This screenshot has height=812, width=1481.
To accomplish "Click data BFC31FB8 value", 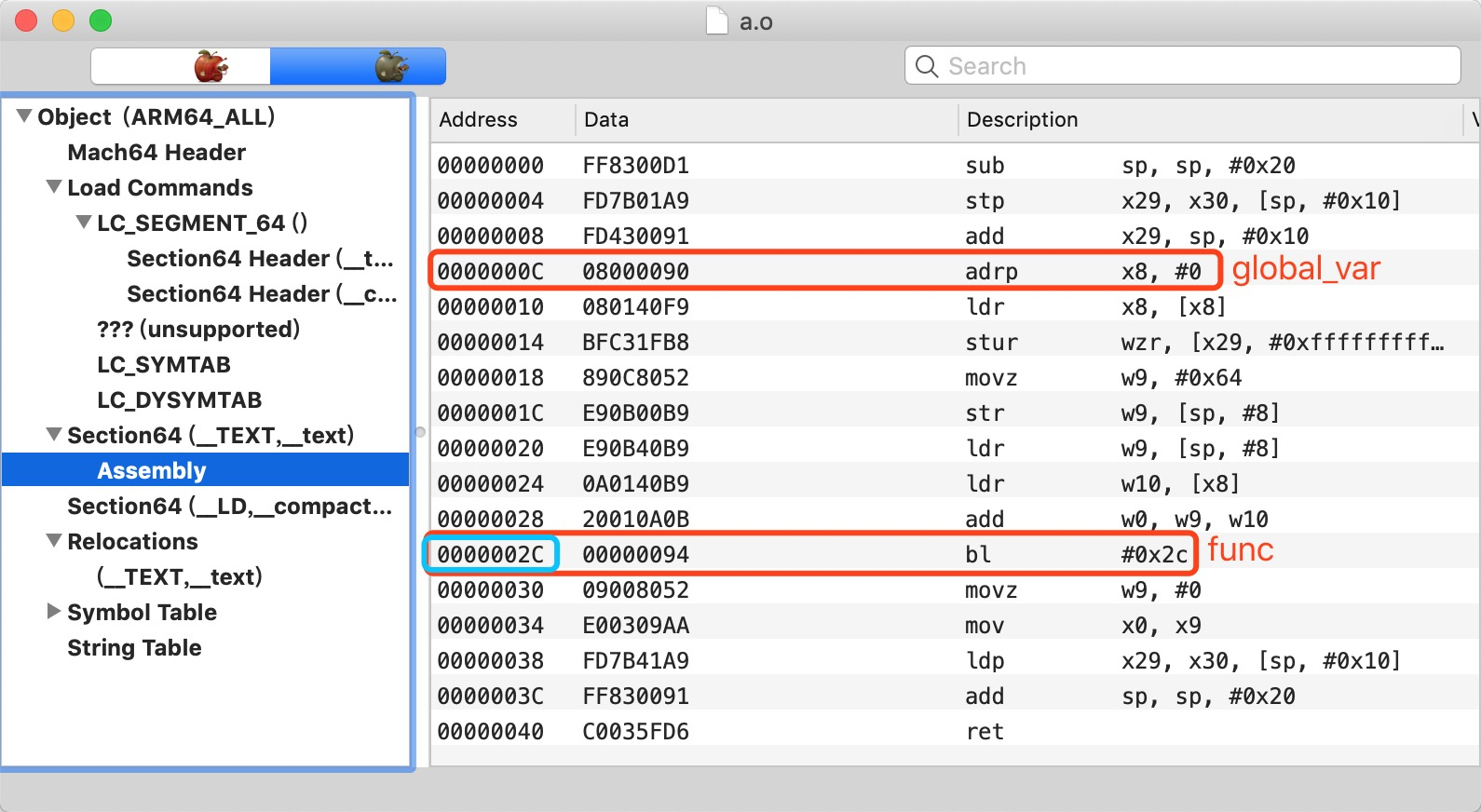I will [x=636, y=342].
